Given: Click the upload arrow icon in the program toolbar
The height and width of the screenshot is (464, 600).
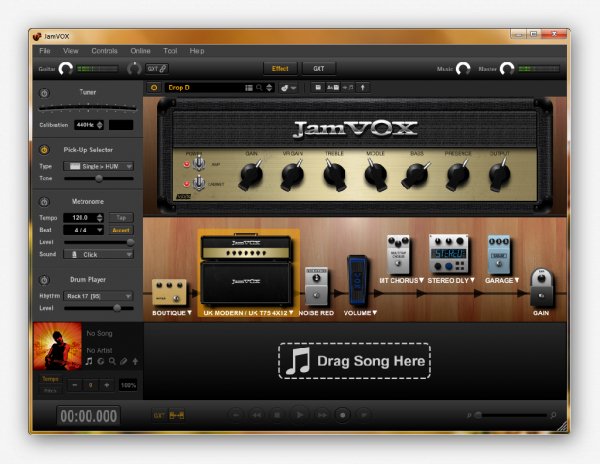Looking at the screenshot, I should click(363, 88).
